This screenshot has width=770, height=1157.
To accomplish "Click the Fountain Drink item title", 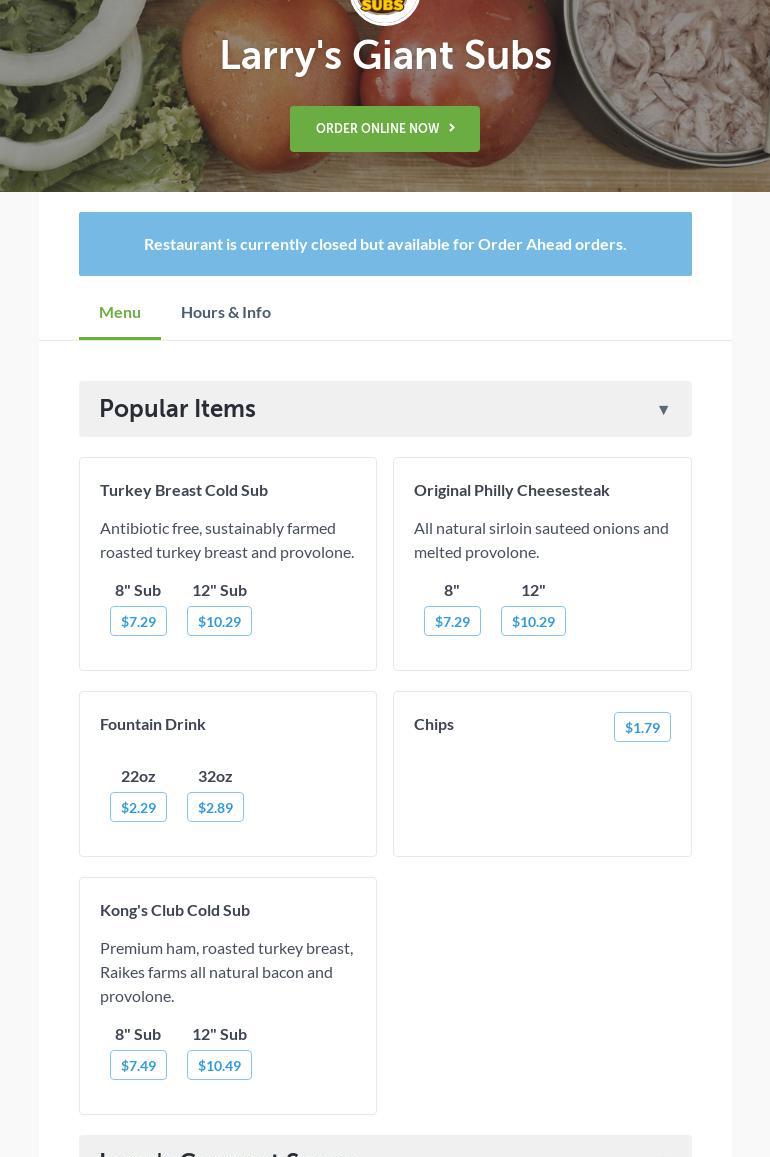I will 153,724.
